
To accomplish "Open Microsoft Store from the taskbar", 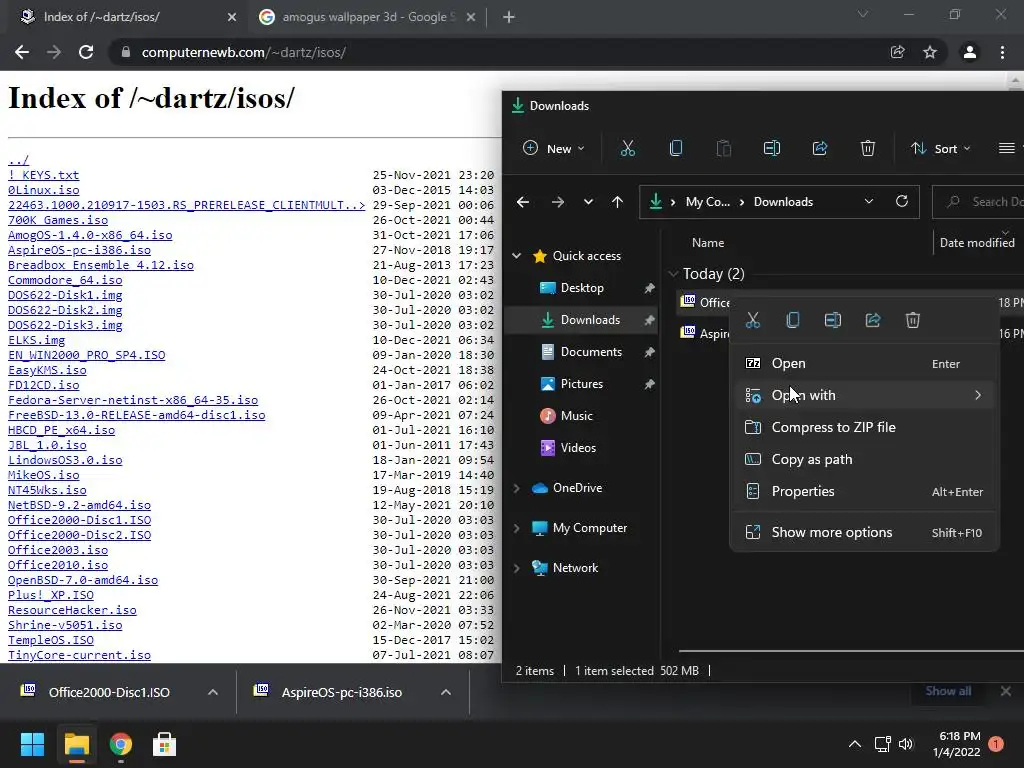I will click(165, 744).
